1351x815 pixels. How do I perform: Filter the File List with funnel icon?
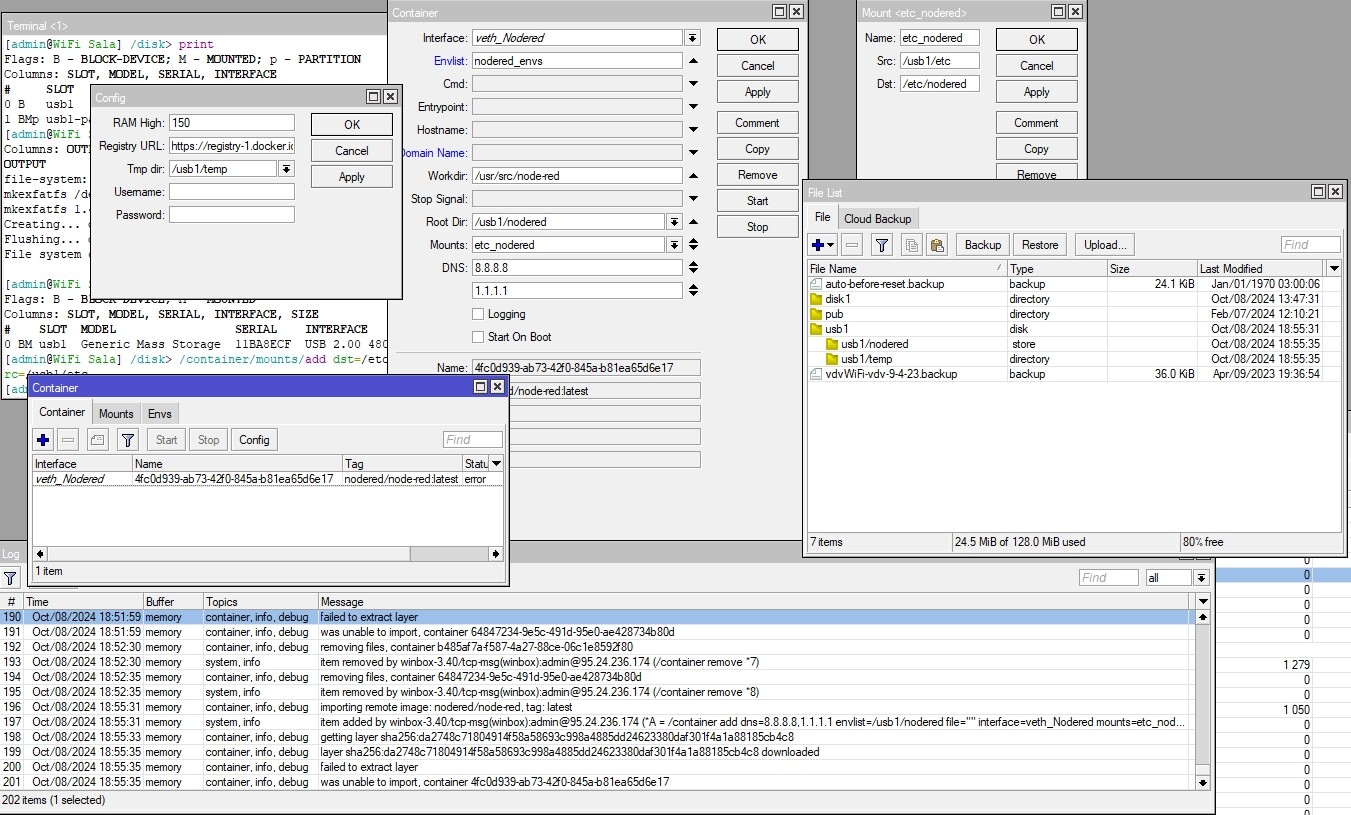pos(882,245)
